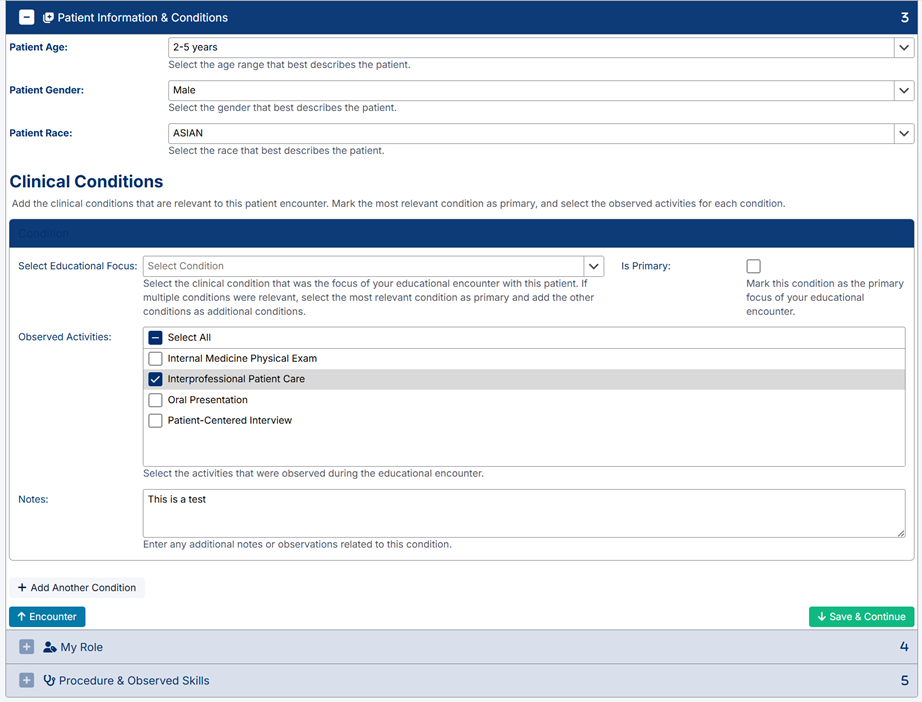
Task: Expand the My Role section plus icon
Action: (27, 647)
